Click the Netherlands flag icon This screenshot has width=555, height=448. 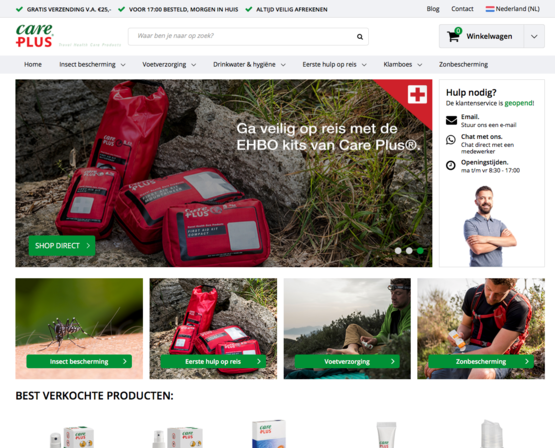490,9
